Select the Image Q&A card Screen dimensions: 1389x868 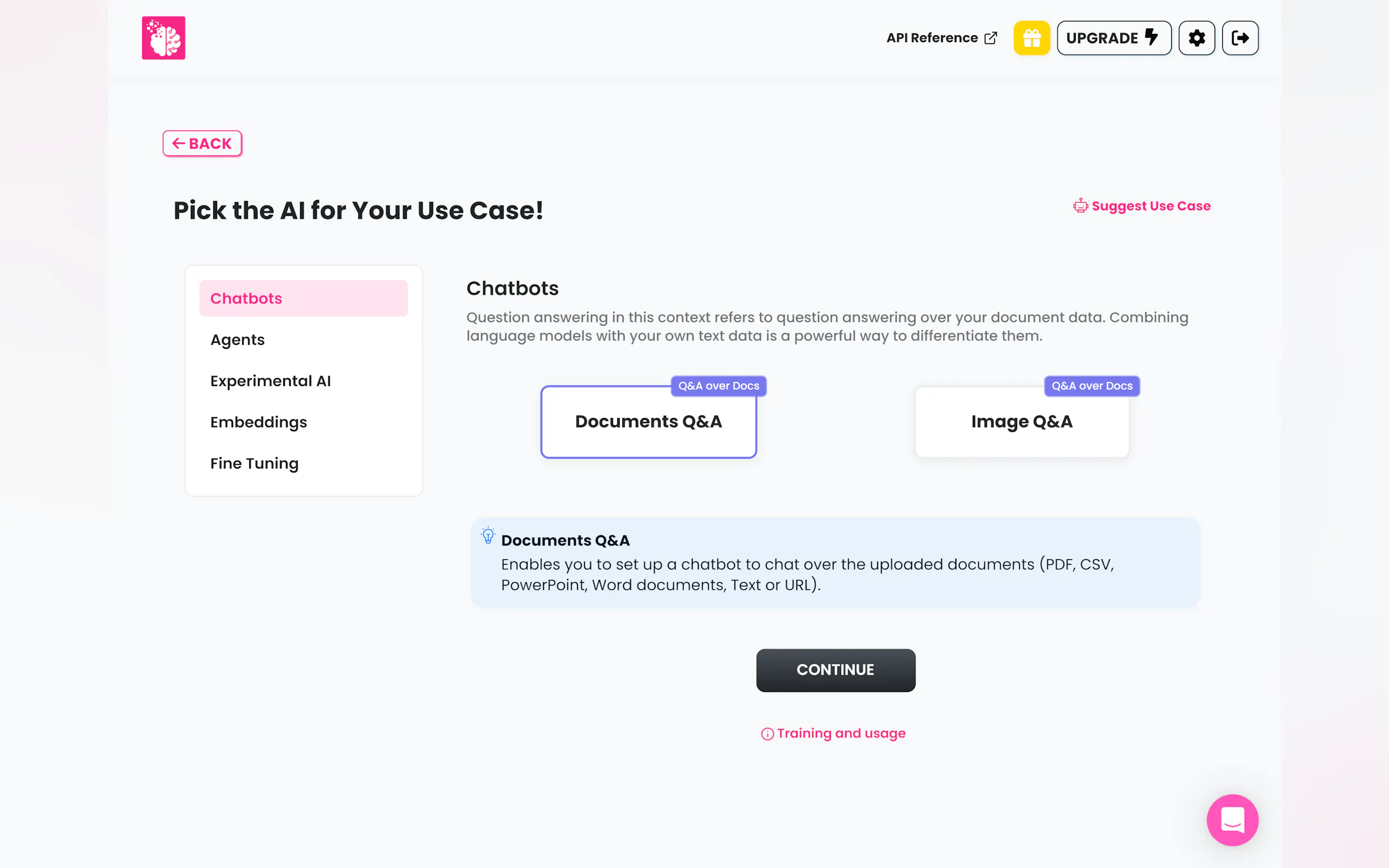(x=1022, y=422)
